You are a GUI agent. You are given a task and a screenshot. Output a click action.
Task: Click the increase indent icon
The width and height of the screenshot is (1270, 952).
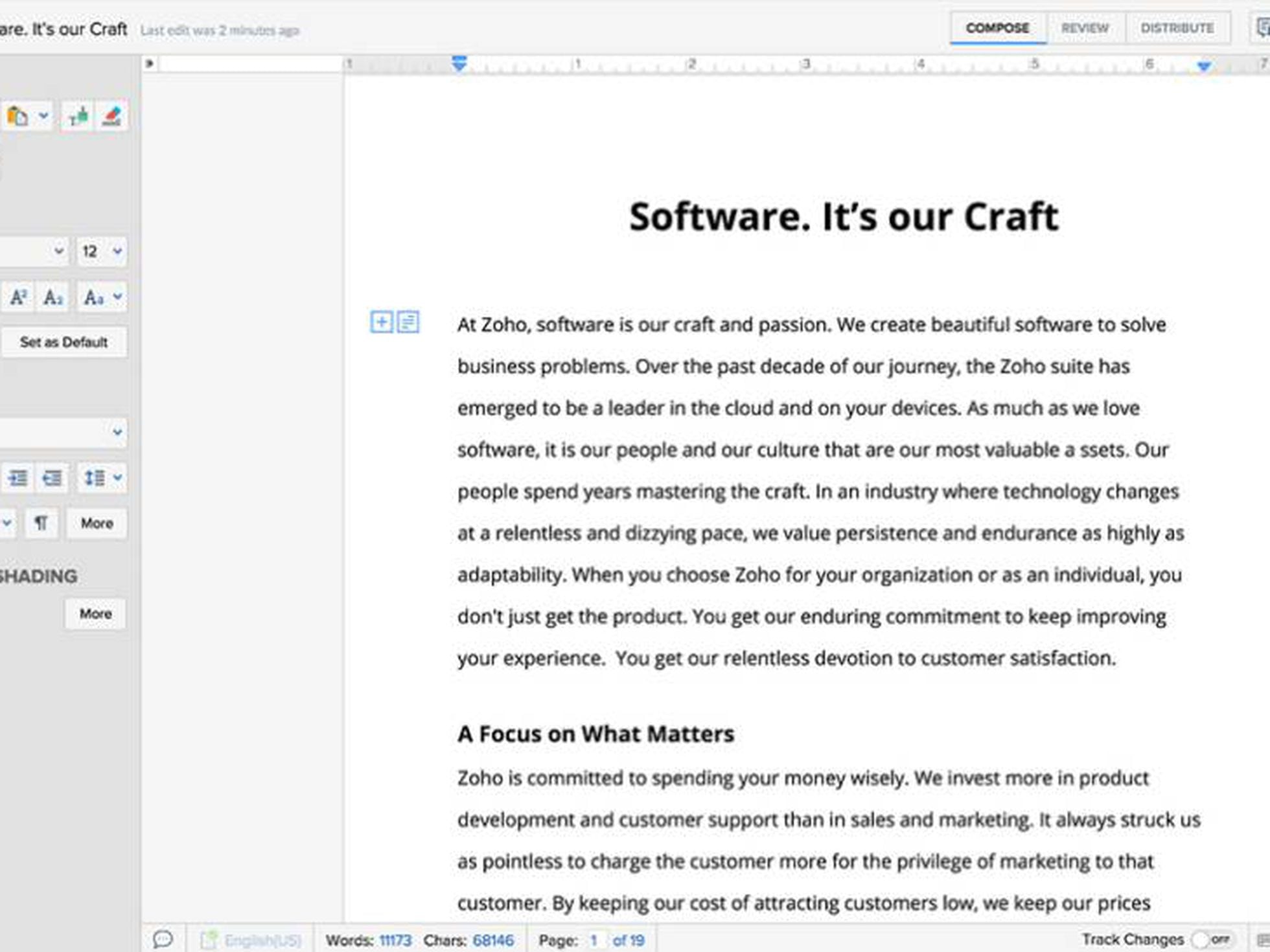click(x=18, y=478)
